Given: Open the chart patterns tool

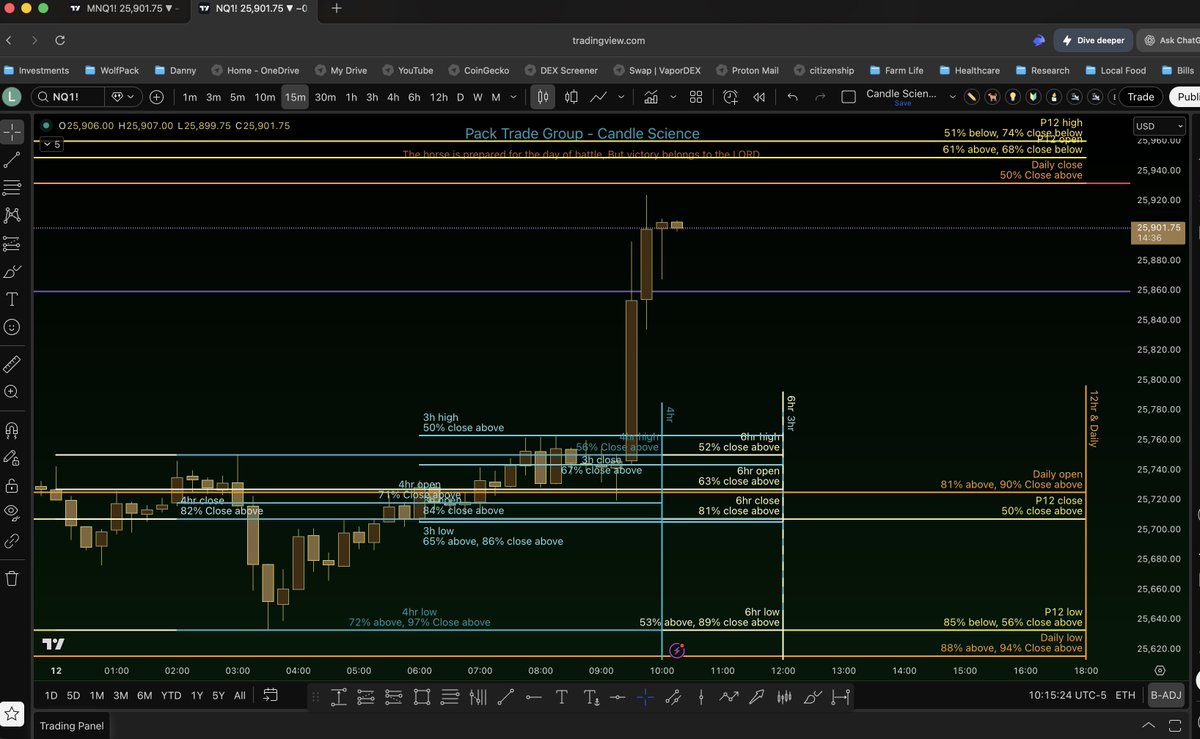Looking at the screenshot, I should (x=12, y=215).
